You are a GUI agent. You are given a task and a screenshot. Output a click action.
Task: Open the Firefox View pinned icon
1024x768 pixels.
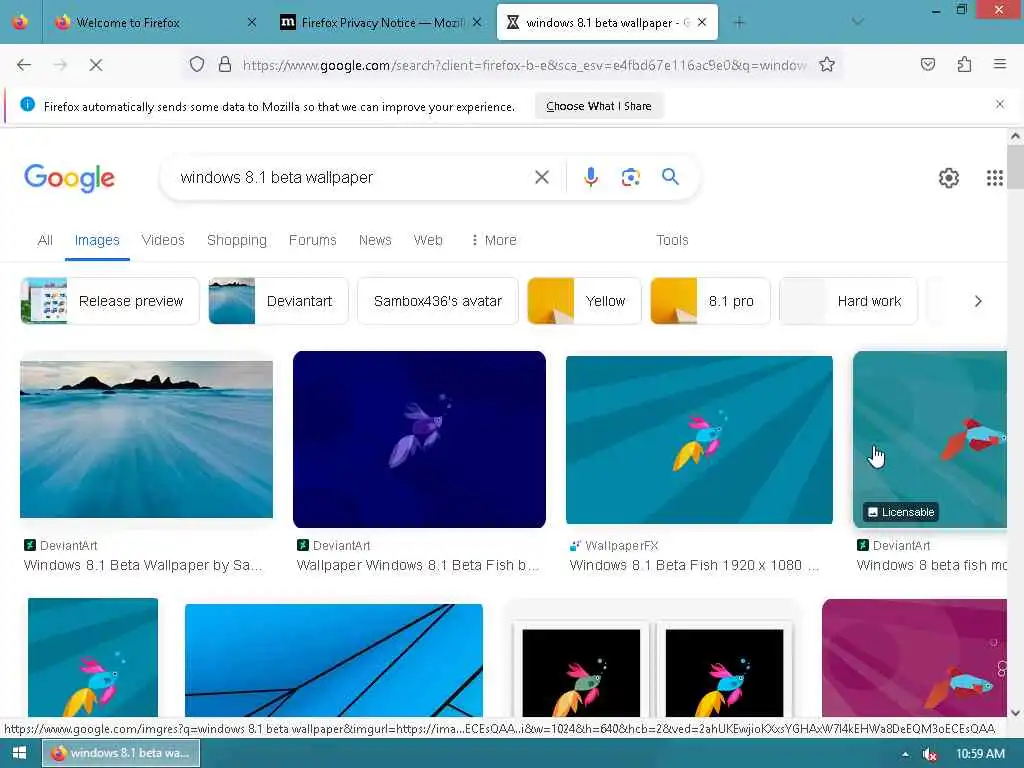pos(20,22)
